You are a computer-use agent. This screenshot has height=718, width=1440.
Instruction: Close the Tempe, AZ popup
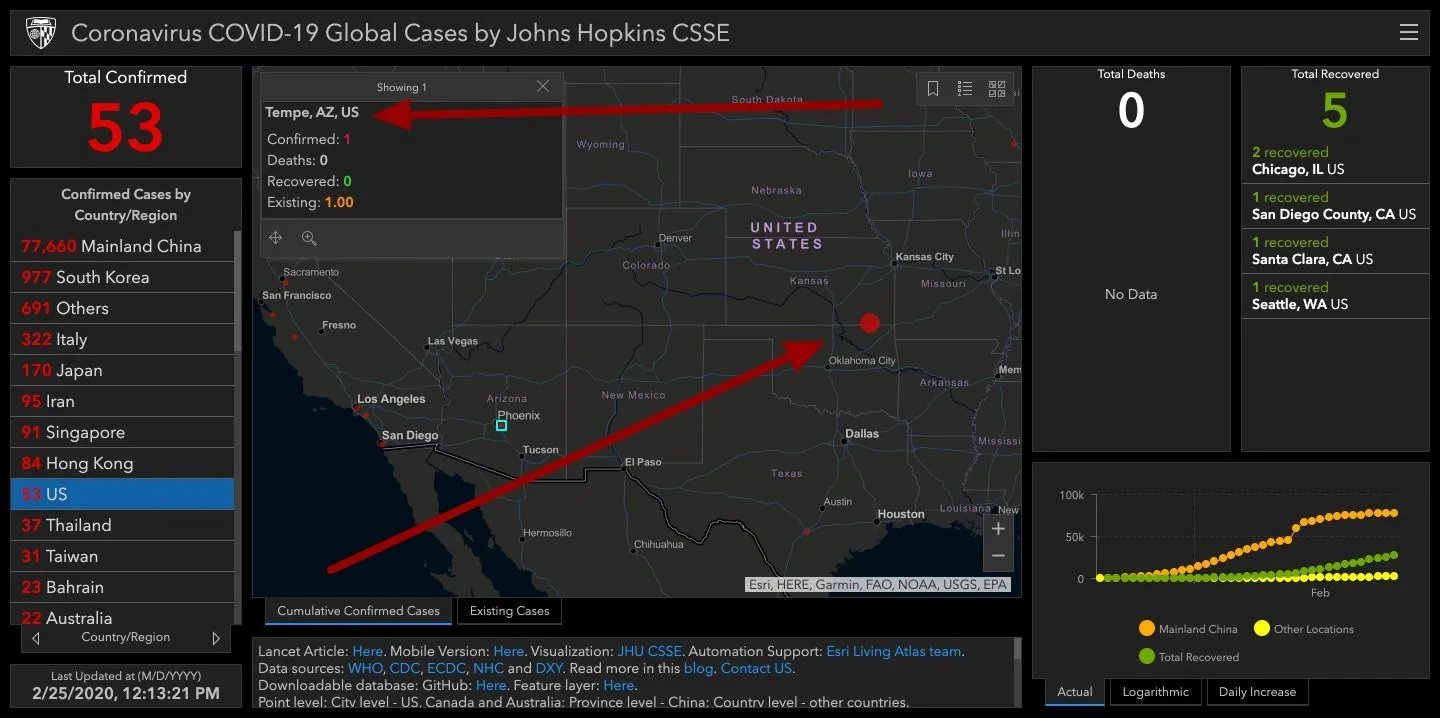tap(543, 87)
